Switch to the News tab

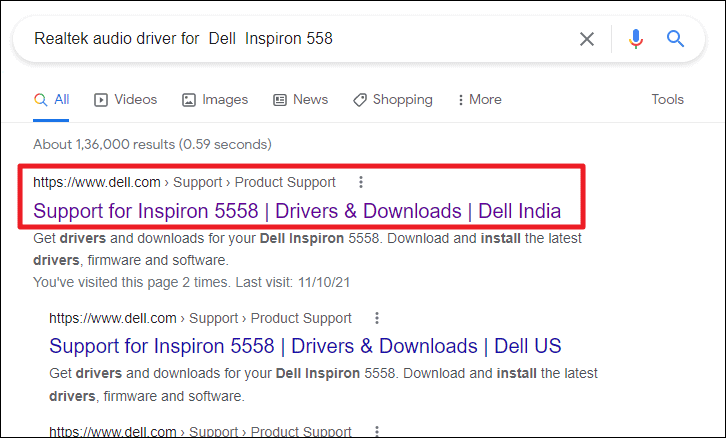point(300,100)
